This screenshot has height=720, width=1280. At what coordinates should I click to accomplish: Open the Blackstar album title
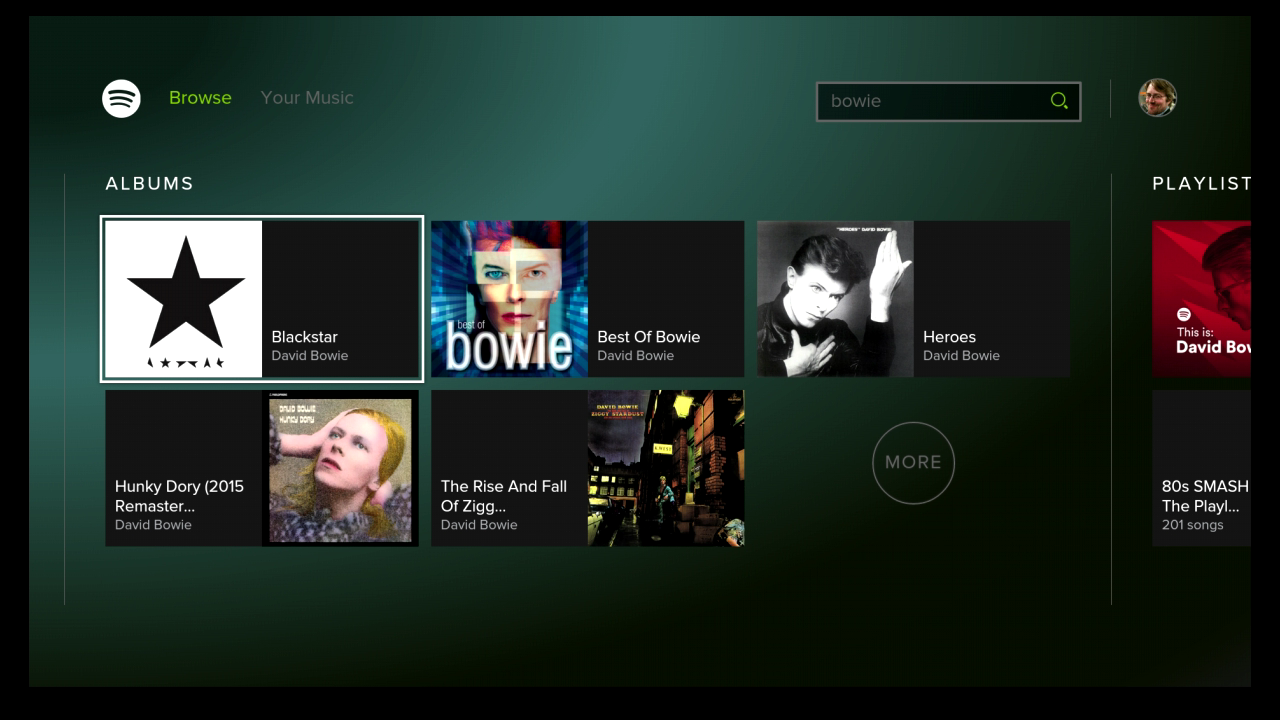point(305,337)
